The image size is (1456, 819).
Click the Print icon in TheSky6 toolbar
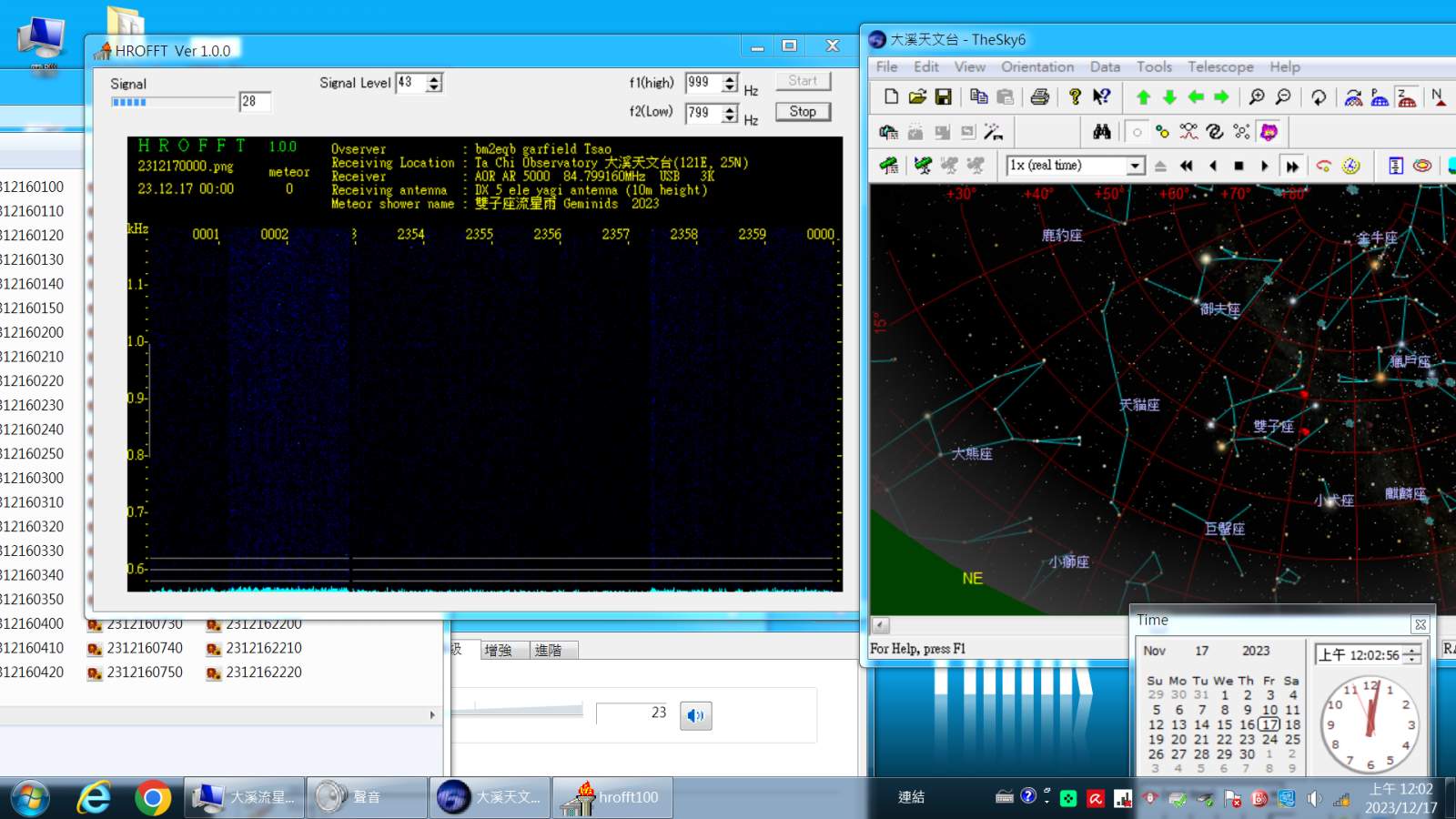1040,97
